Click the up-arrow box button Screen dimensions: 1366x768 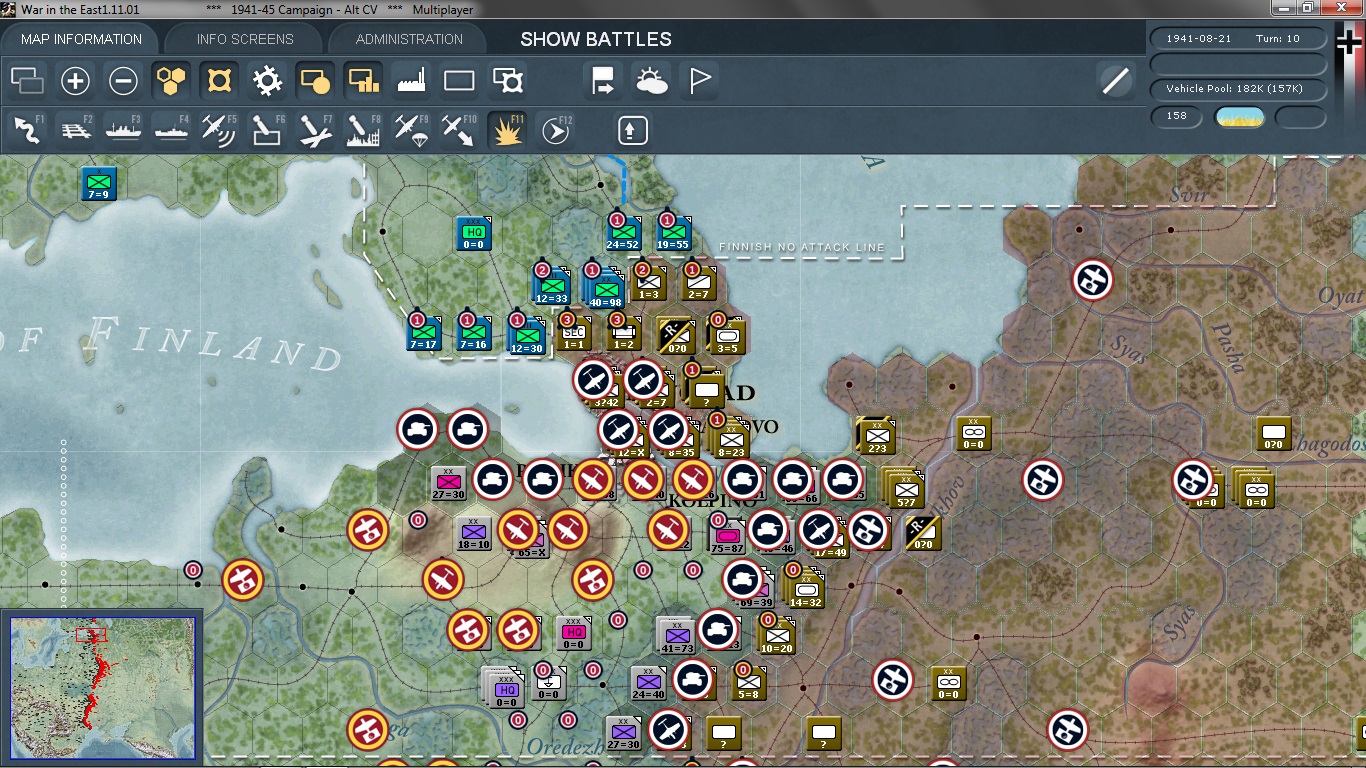633,130
